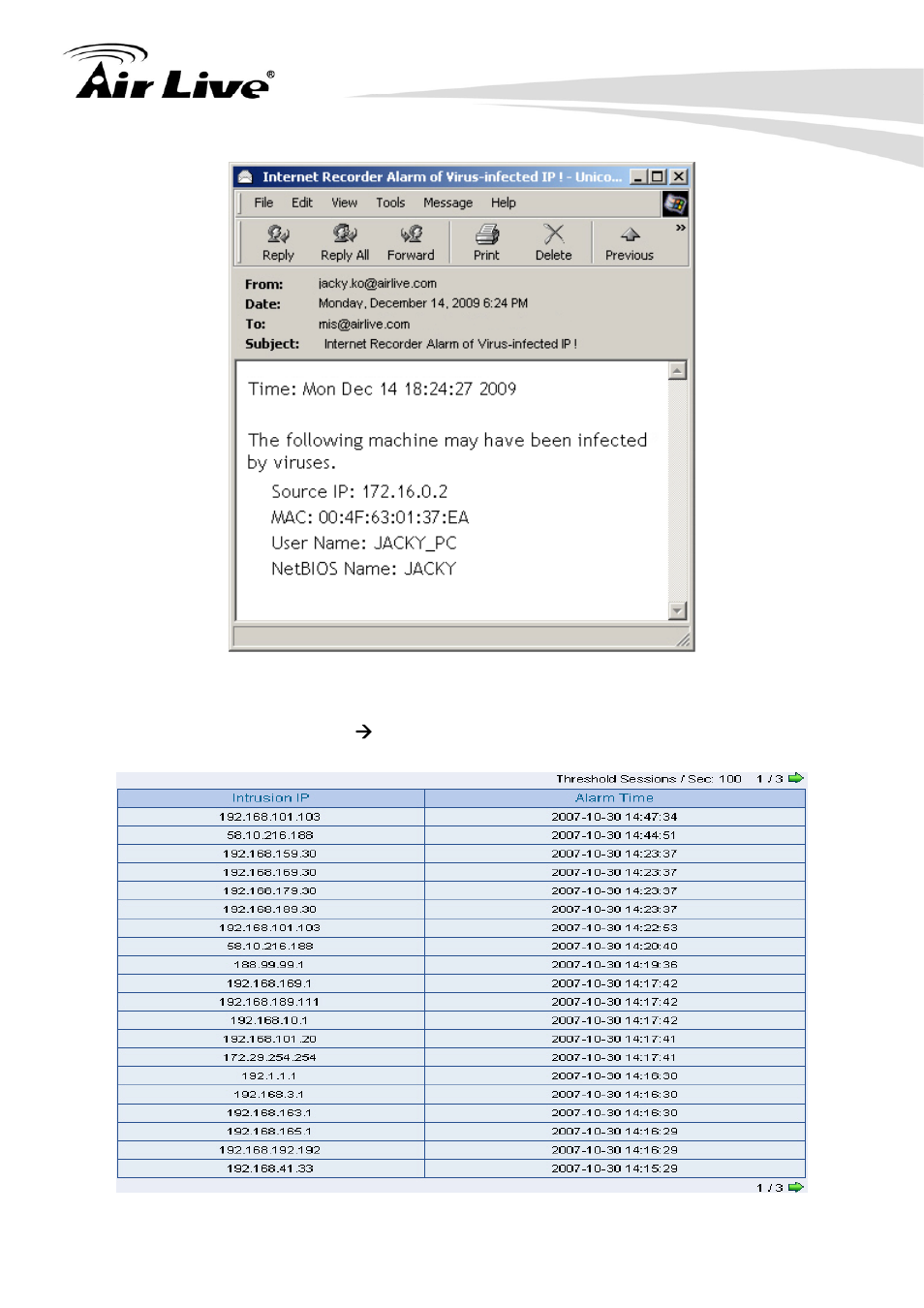Go to previous message via Previous icon

pos(630,242)
